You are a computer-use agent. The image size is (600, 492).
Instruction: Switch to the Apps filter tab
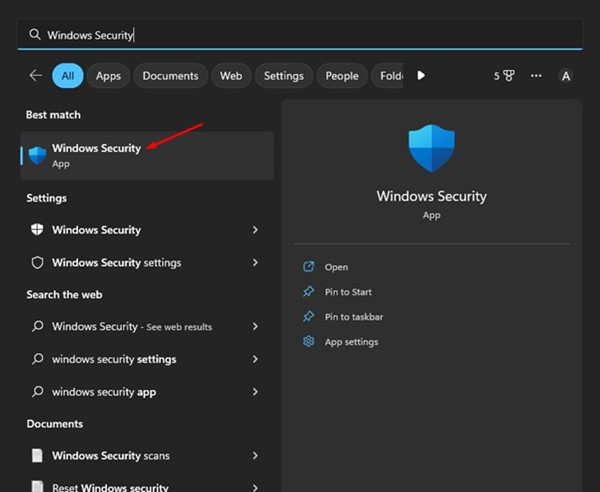click(108, 76)
